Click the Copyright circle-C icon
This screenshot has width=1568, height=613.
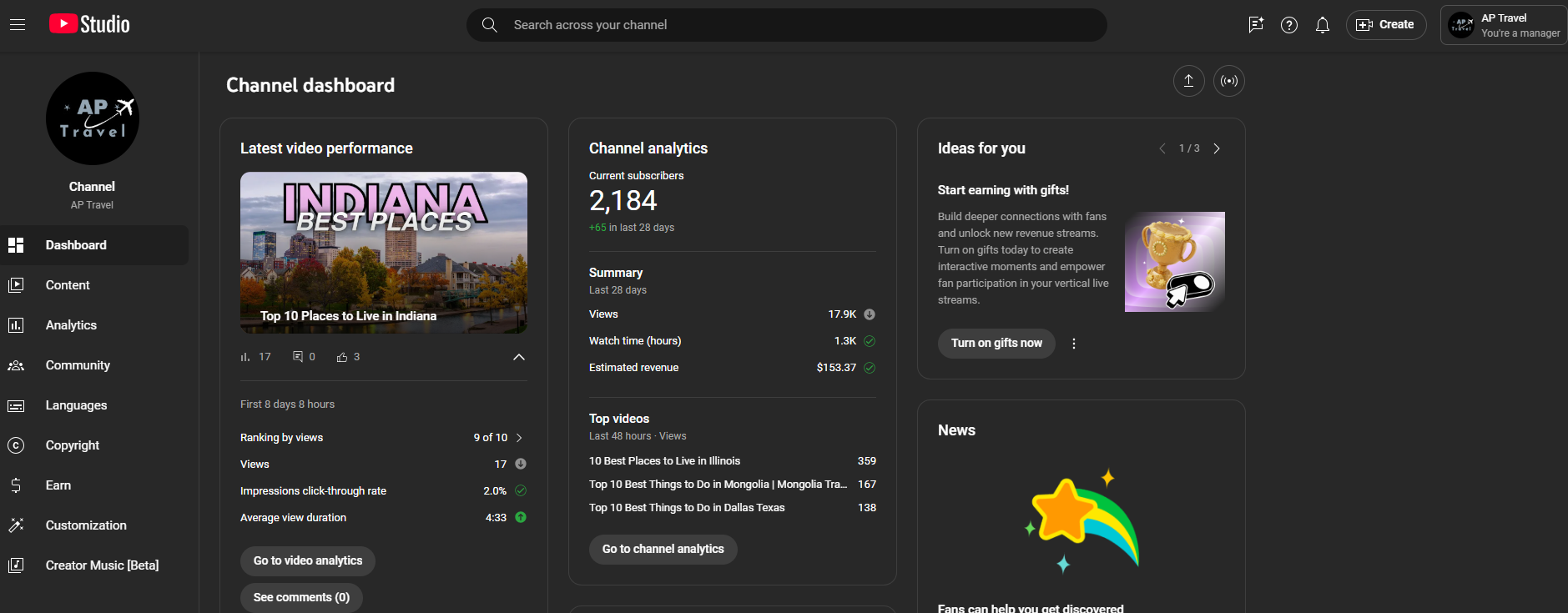[16, 445]
